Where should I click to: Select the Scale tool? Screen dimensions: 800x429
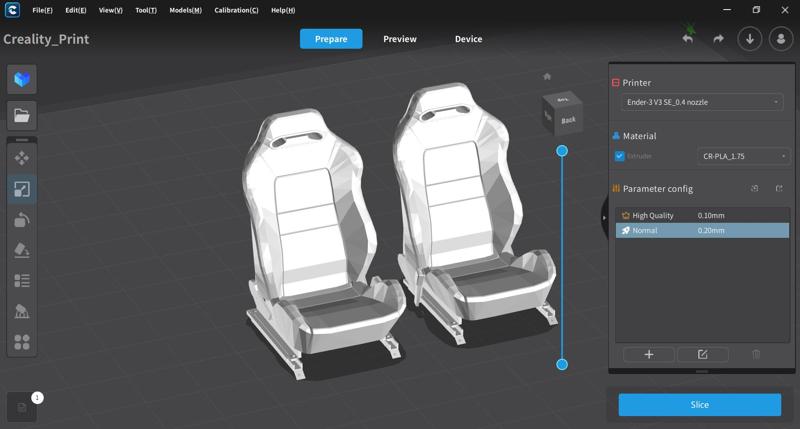tap(22, 189)
